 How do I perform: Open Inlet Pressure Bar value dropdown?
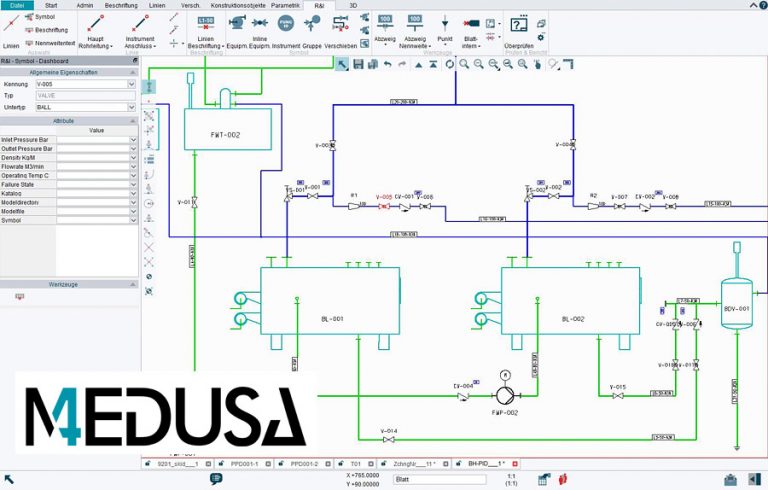[x=133, y=140]
